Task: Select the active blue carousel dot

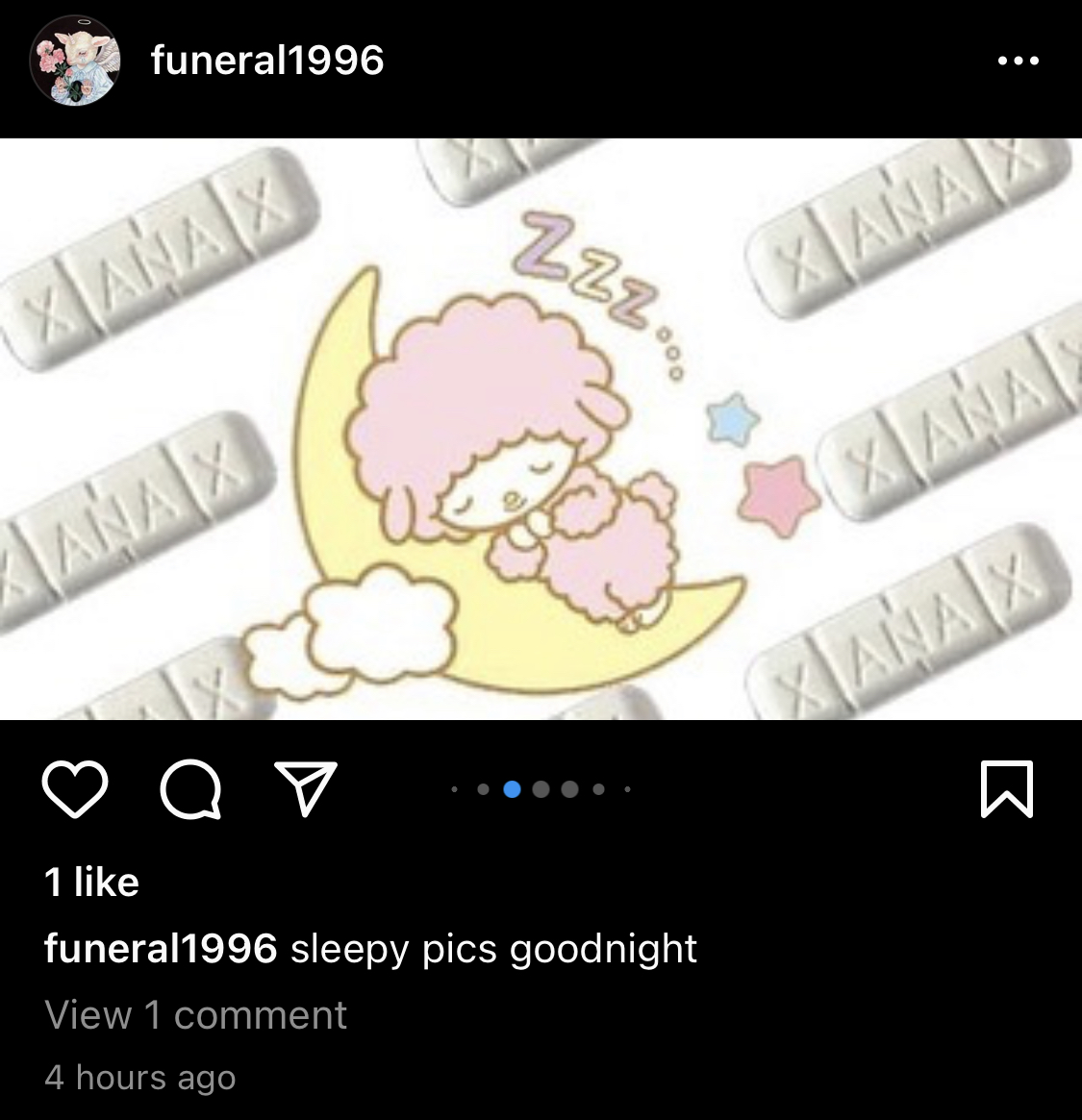Action: tap(512, 789)
